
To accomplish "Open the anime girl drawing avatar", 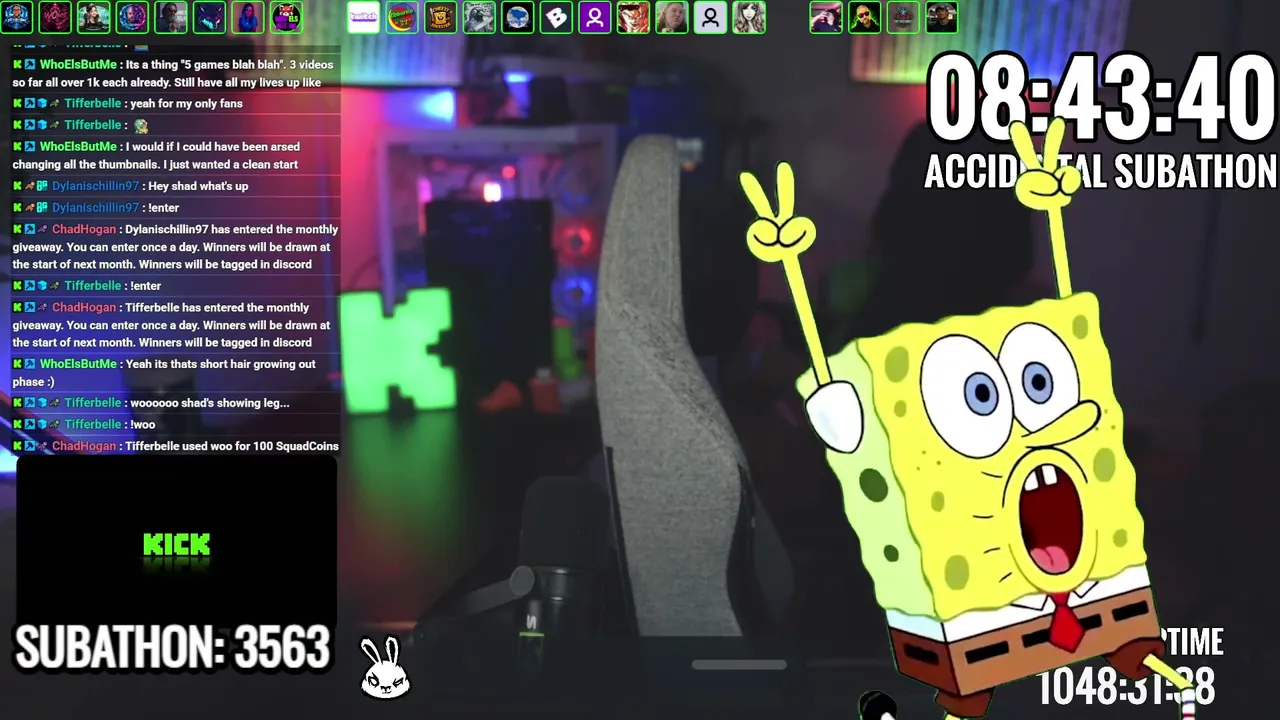I will point(749,17).
